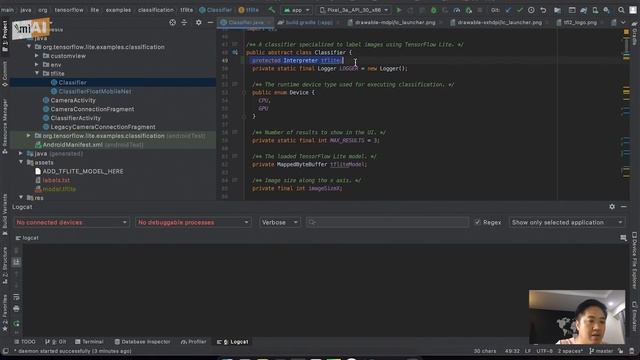Click the green Debug app bug icon
Screen dimensions: 640x360
tap(433, 10)
